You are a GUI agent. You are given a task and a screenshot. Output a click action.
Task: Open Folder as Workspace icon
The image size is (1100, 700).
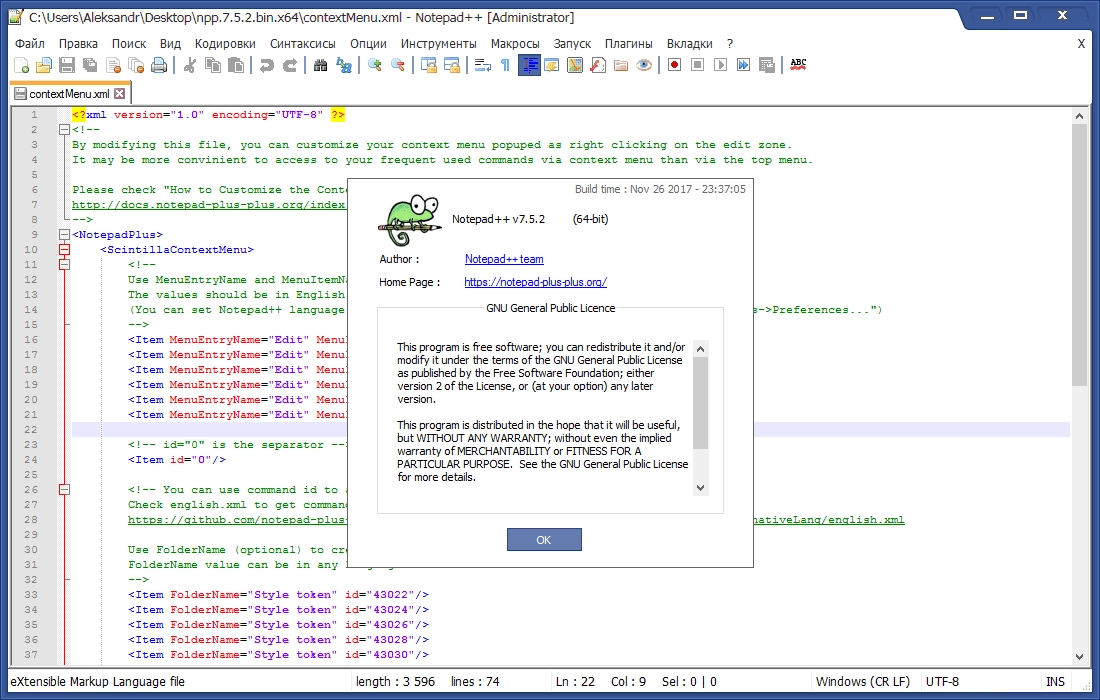(x=621, y=65)
